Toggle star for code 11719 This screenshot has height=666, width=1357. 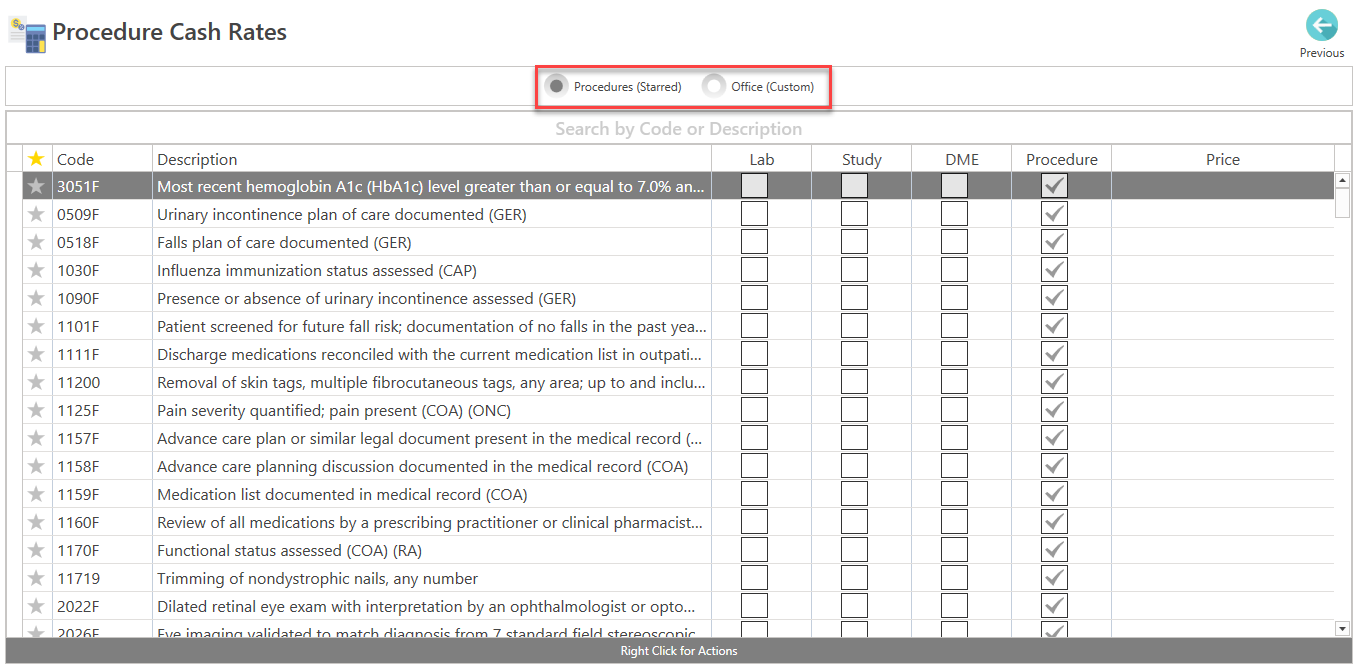[x=37, y=578]
